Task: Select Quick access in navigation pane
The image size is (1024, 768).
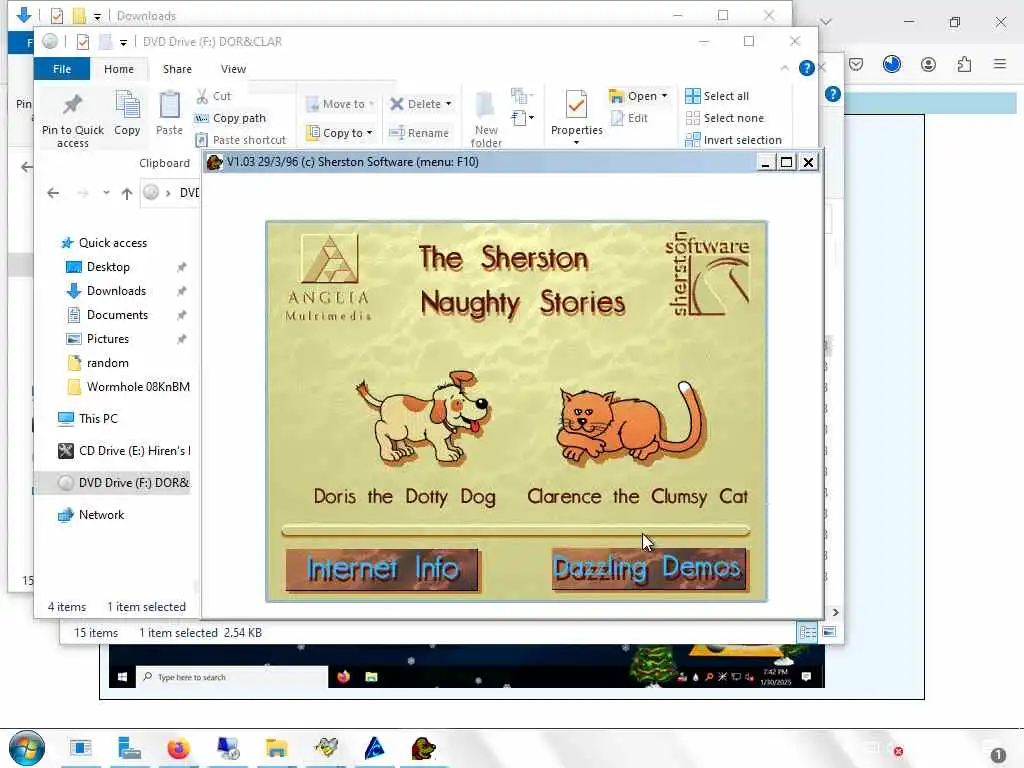Action: pos(104,243)
